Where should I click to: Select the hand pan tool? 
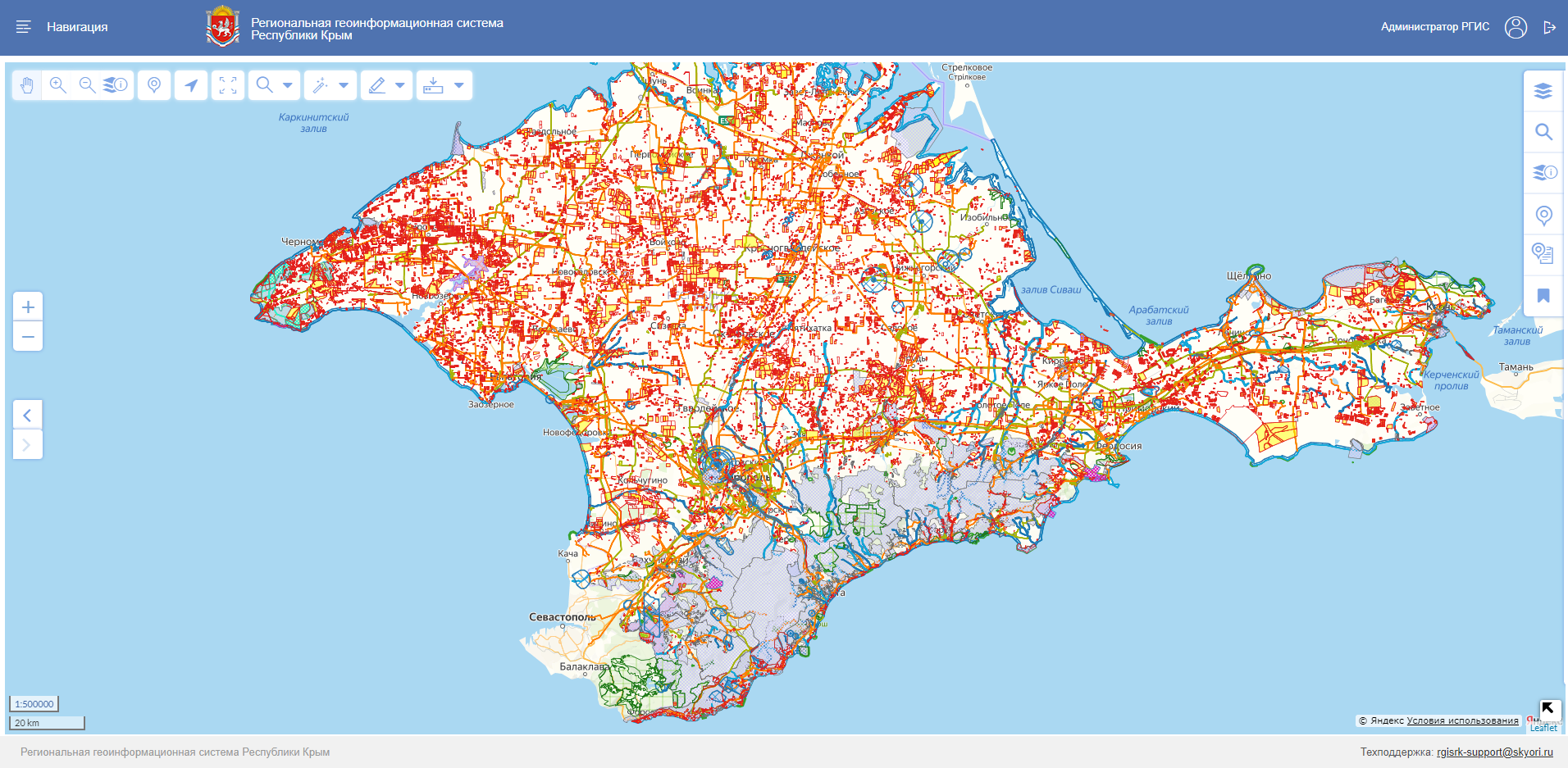[x=27, y=85]
